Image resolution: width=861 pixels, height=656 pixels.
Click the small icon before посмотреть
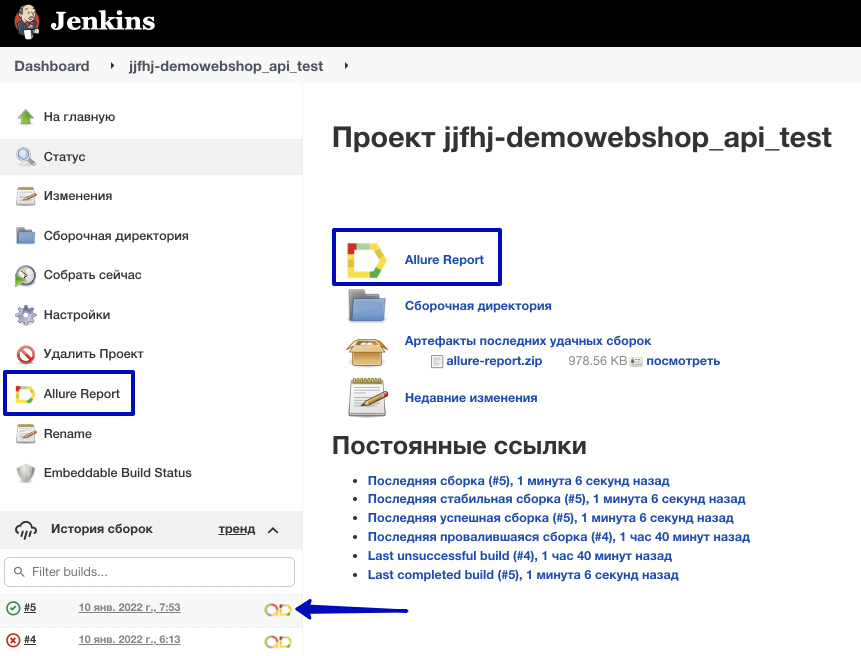click(x=636, y=362)
